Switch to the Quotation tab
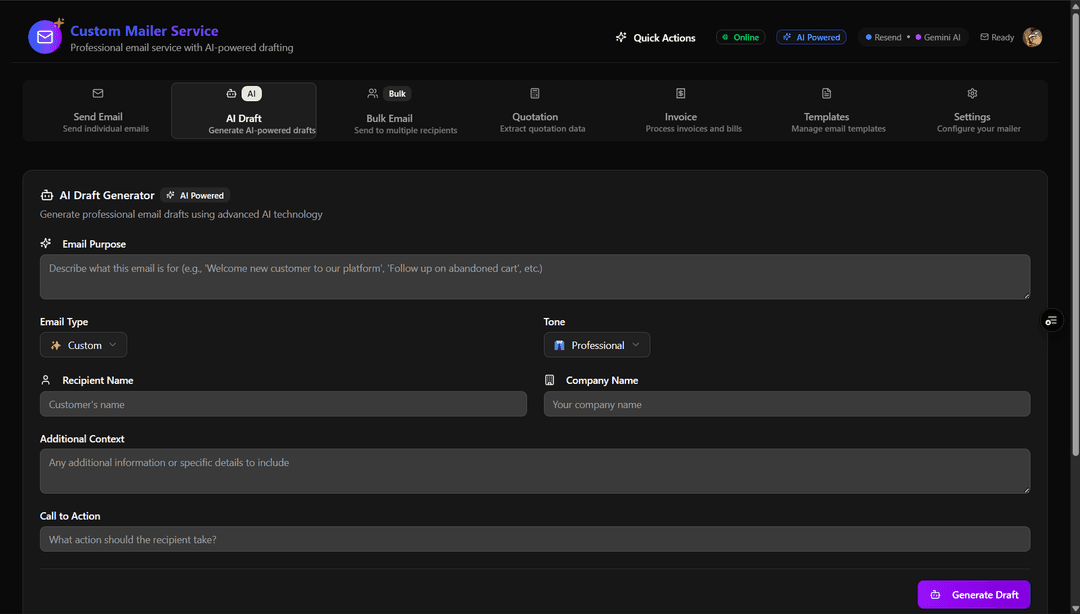The width and height of the screenshot is (1080, 614). pyautogui.click(x=535, y=110)
